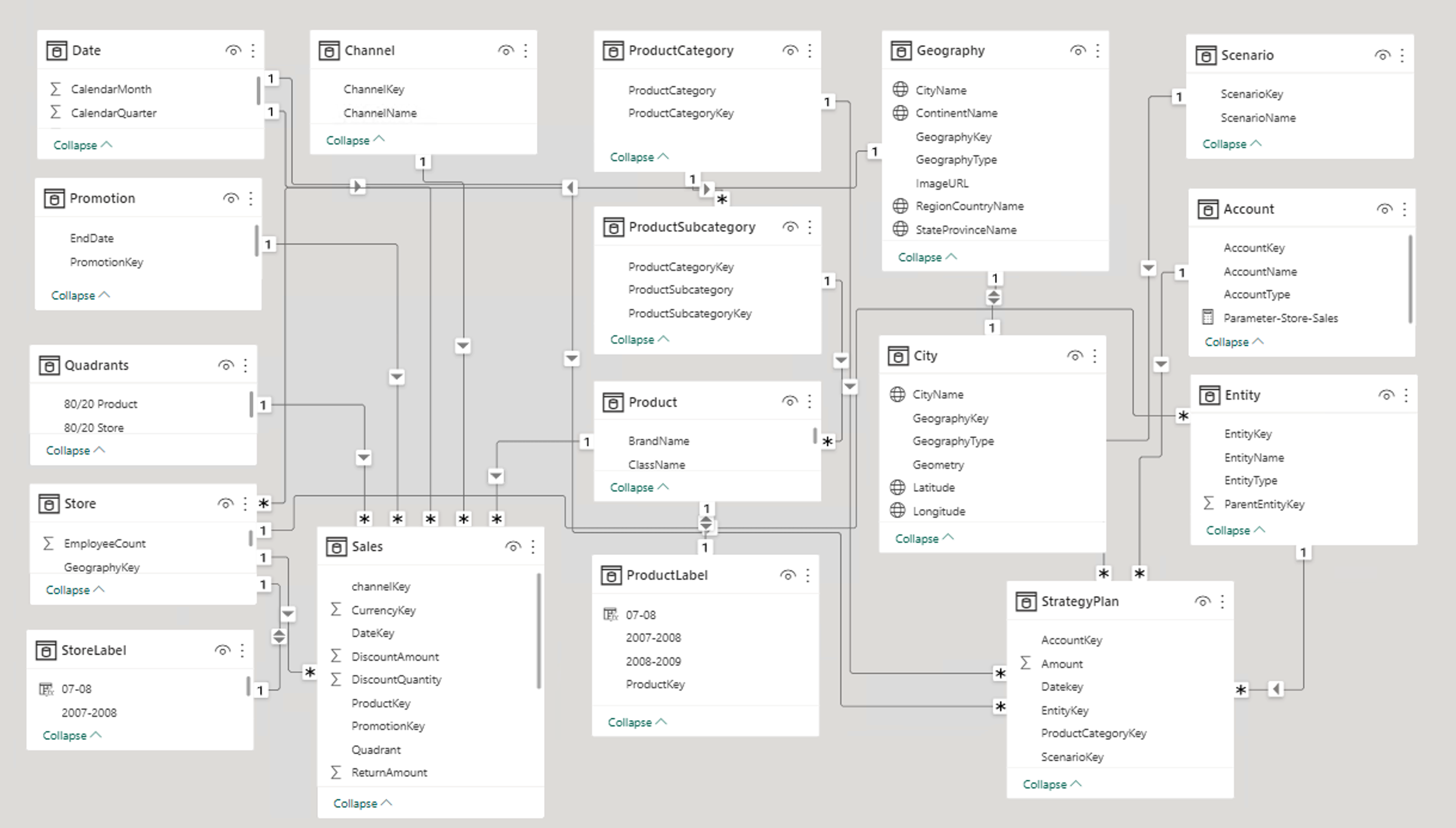Click the sigma icon beside the Amount field in StrategyPlan
The width and height of the screenshot is (1456, 828).
click(x=1026, y=663)
